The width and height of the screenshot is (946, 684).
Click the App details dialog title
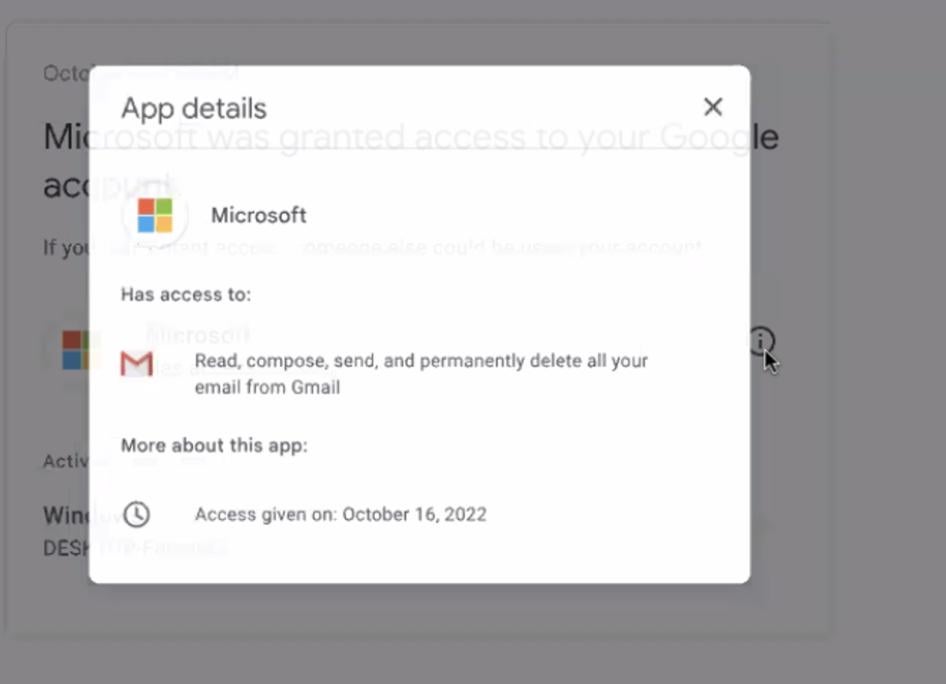point(193,108)
